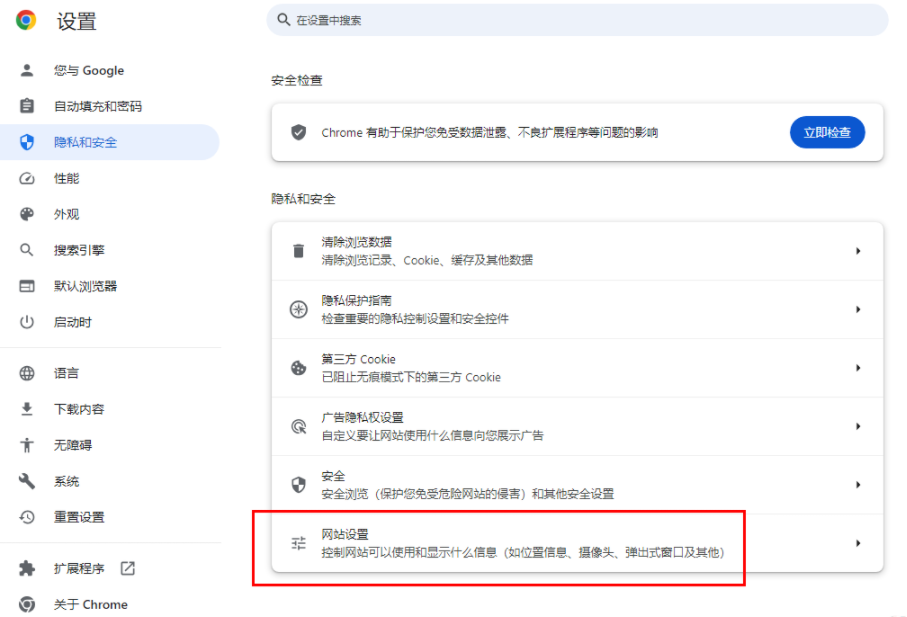Open 下载内容 settings section
The height and width of the screenshot is (617, 907).
pos(110,409)
